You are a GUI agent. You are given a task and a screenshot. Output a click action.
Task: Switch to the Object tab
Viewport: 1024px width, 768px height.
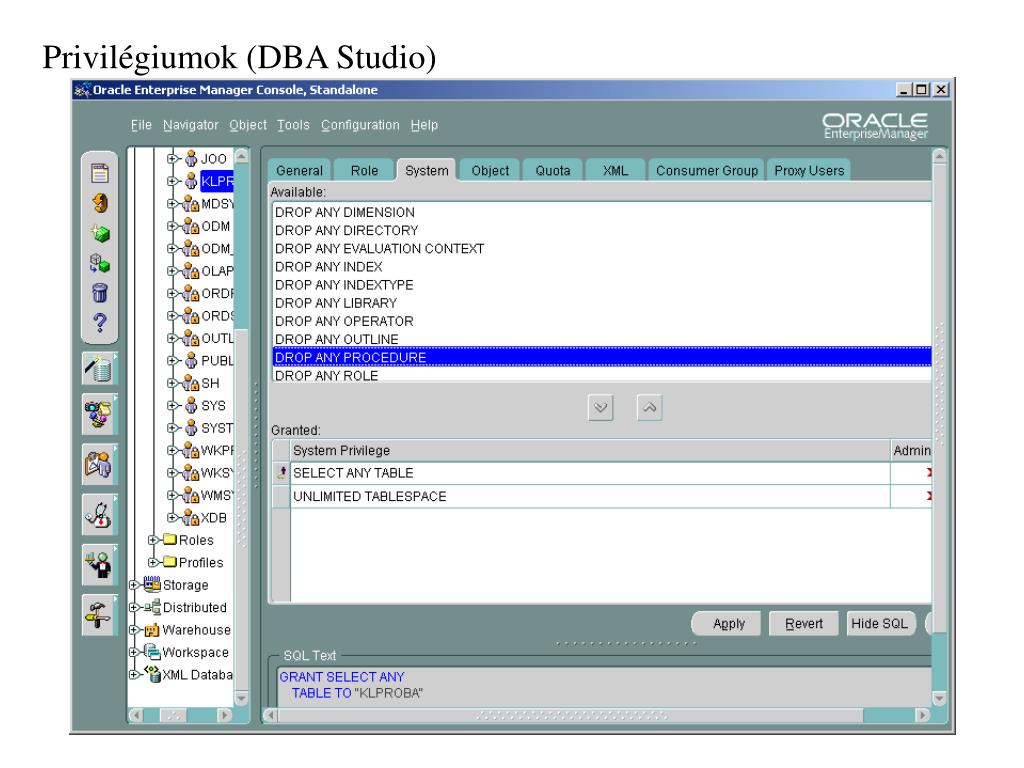point(490,170)
